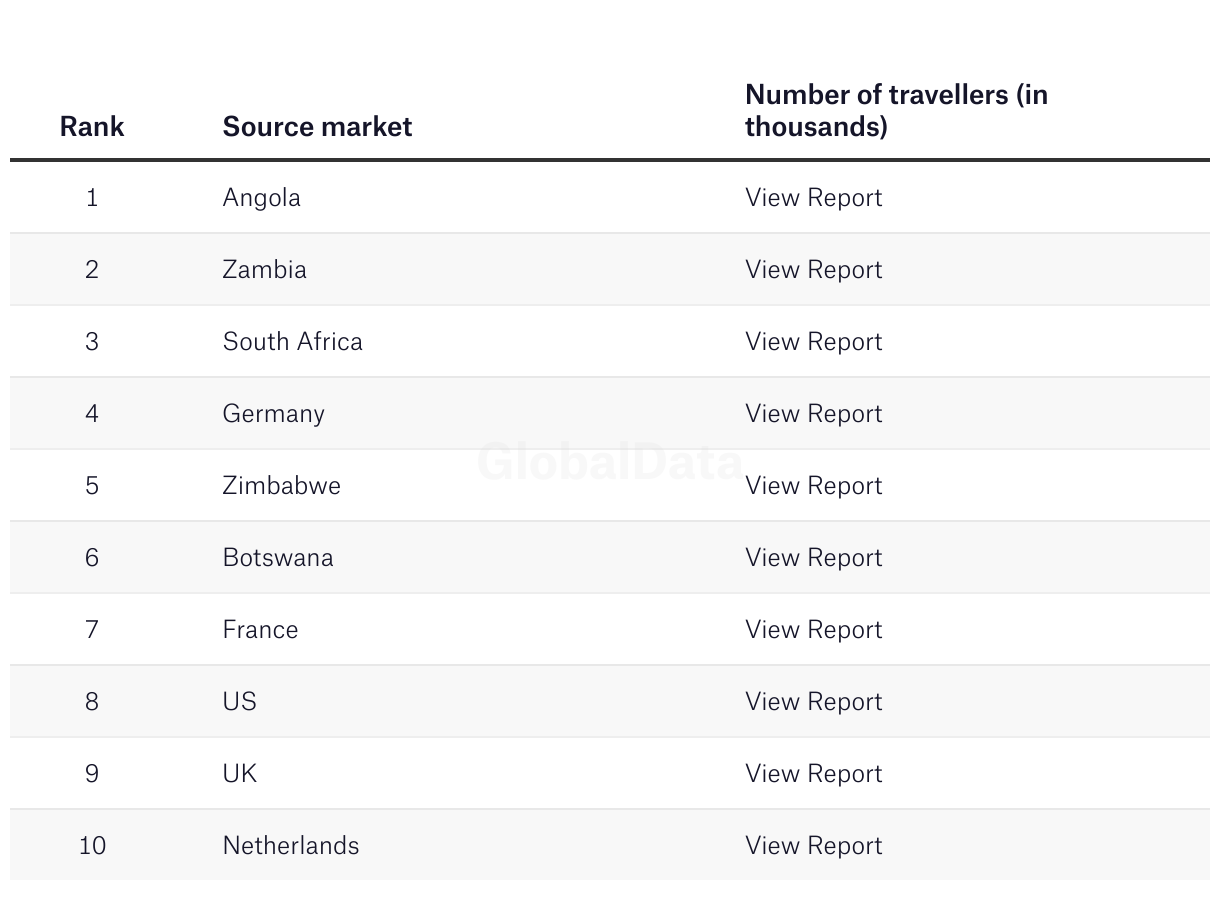Select the South Africa market cell
This screenshot has width=1220, height=922.
click(292, 342)
